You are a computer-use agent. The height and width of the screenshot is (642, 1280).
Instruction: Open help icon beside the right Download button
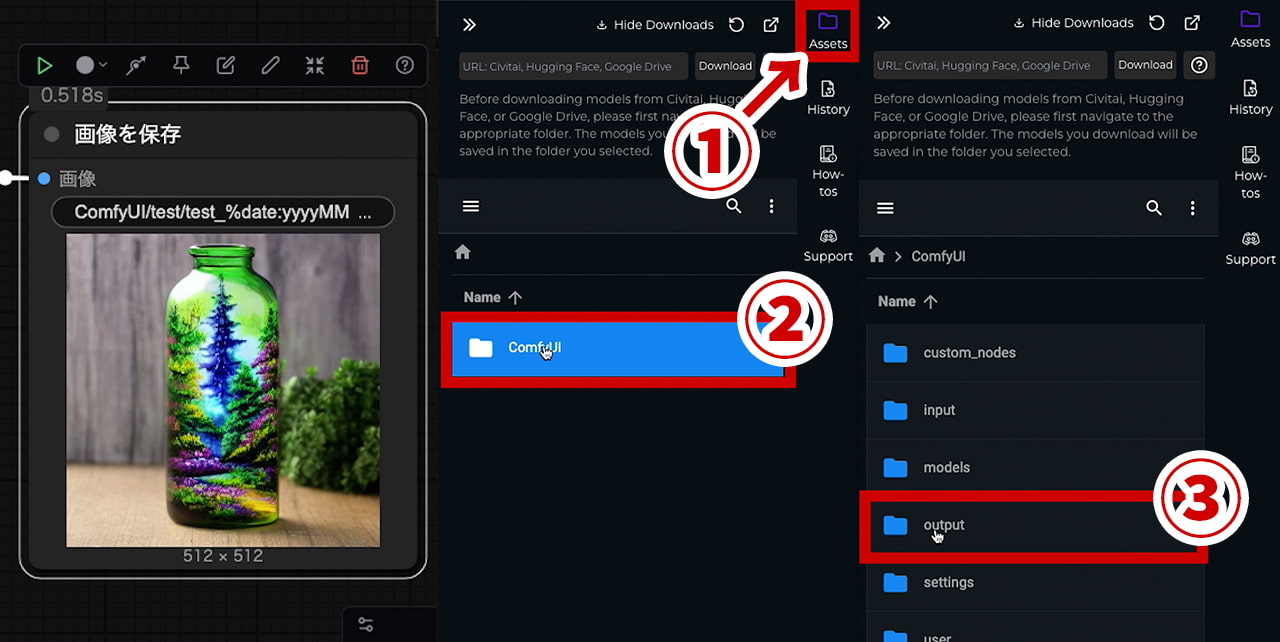point(1199,65)
